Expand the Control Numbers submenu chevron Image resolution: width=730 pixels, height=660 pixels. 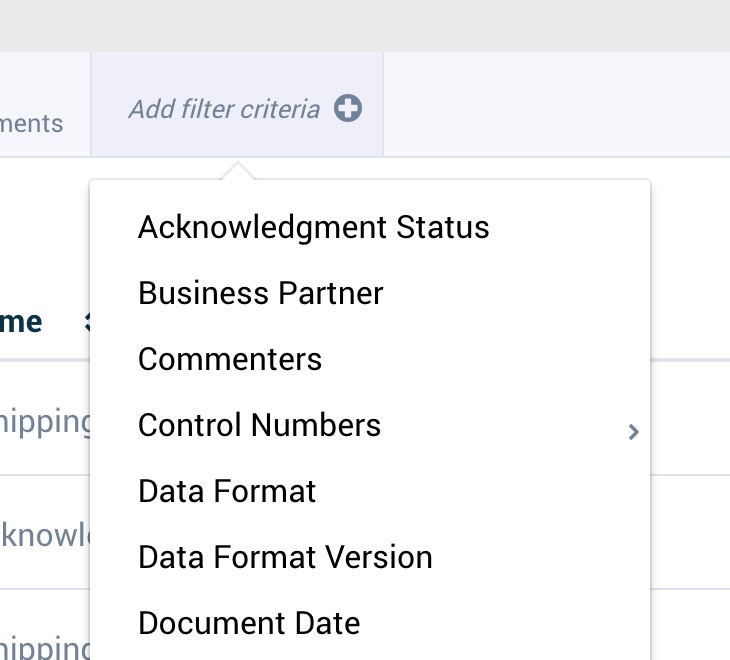tap(633, 432)
